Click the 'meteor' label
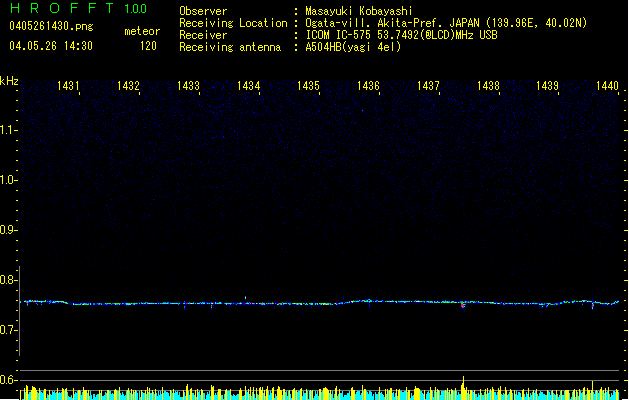The image size is (629, 400). pos(142,31)
